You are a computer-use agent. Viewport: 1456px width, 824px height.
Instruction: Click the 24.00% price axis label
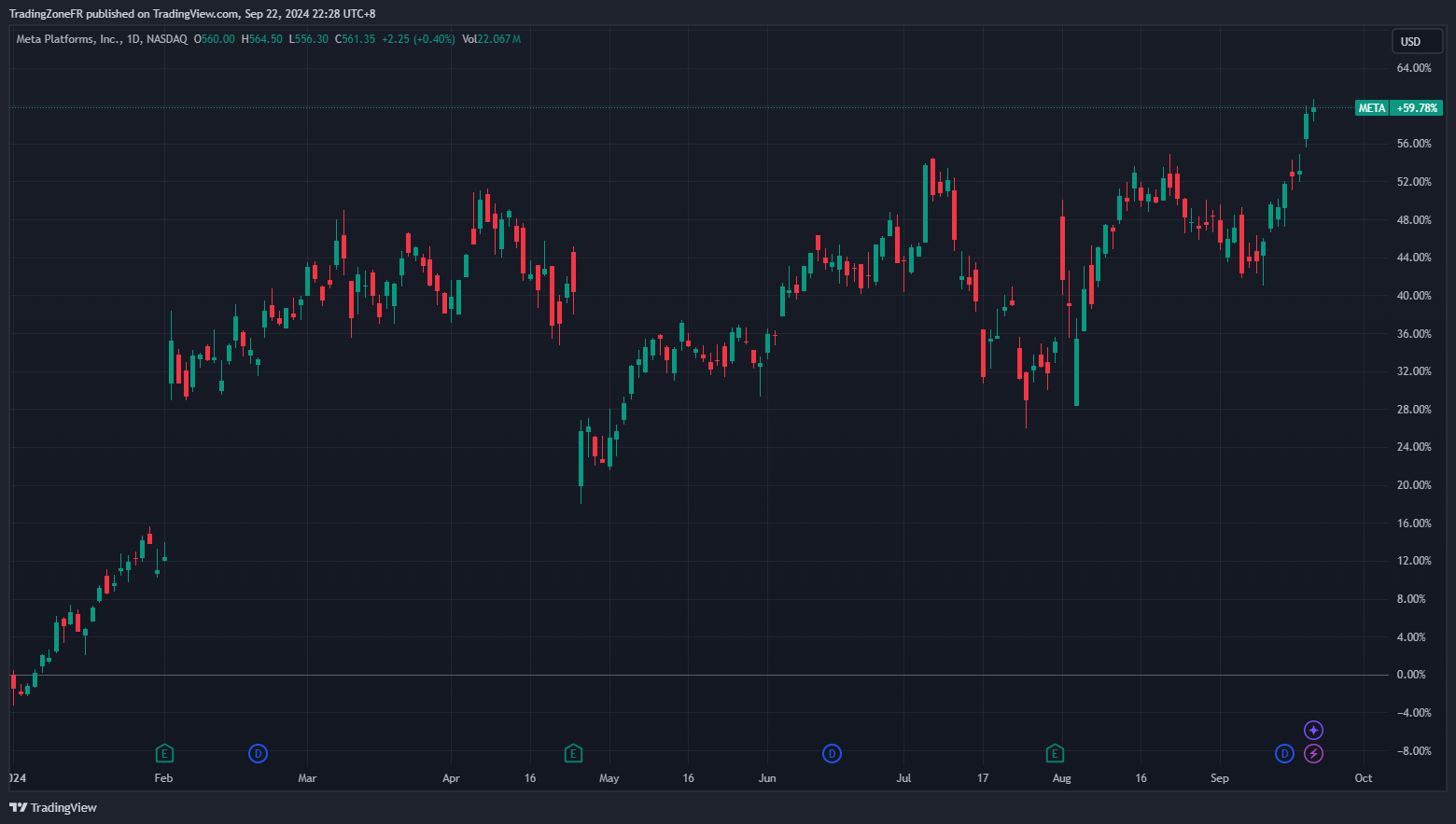pos(1414,447)
